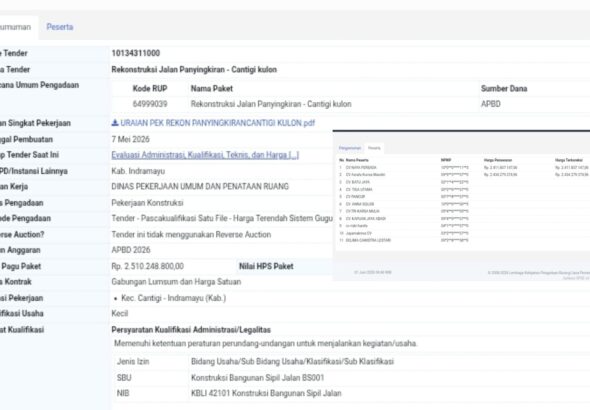Viewport: 590px width, 410px height.
Task: Click the DINAS PEKERJAAN UMUM DAN PENATAAN RUANG text
Action: [200, 187]
